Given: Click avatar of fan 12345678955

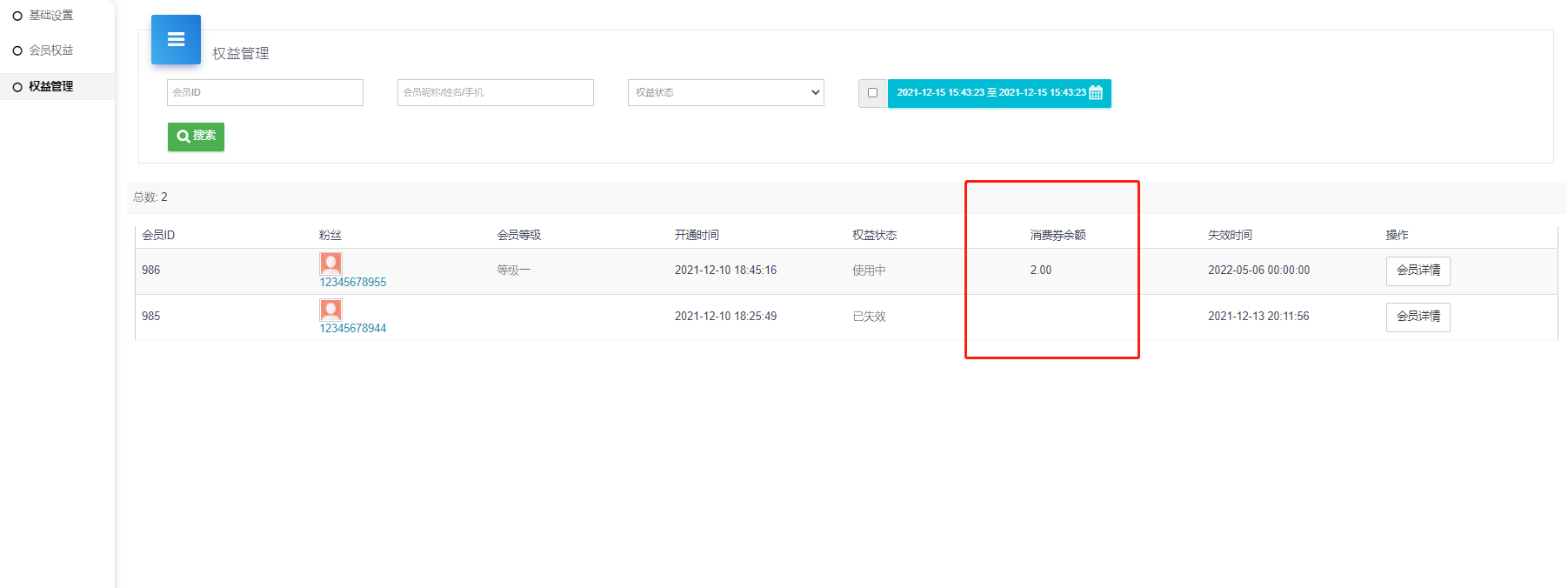Looking at the screenshot, I should pos(330,264).
